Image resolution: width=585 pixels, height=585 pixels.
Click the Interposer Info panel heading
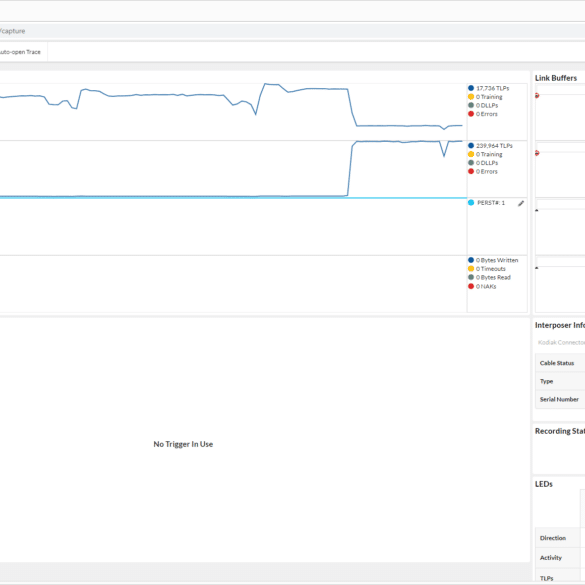tap(560, 325)
